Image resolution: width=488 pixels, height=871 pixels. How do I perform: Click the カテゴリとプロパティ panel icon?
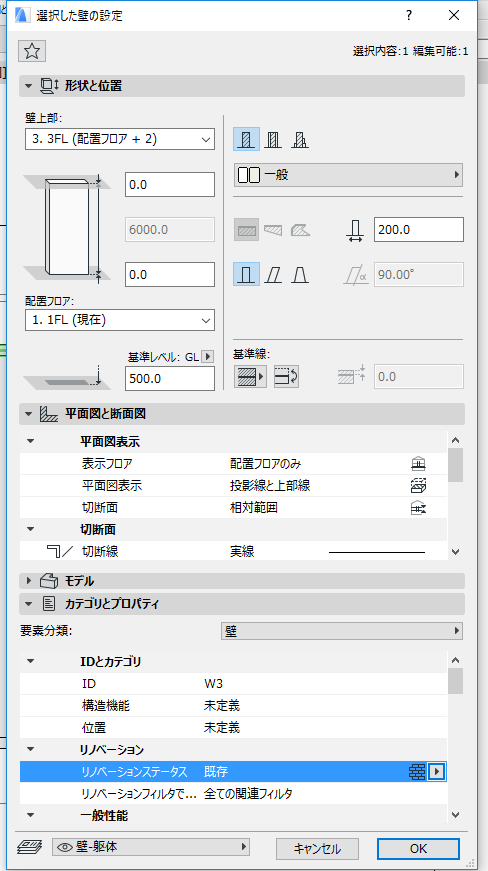click(x=49, y=603)
